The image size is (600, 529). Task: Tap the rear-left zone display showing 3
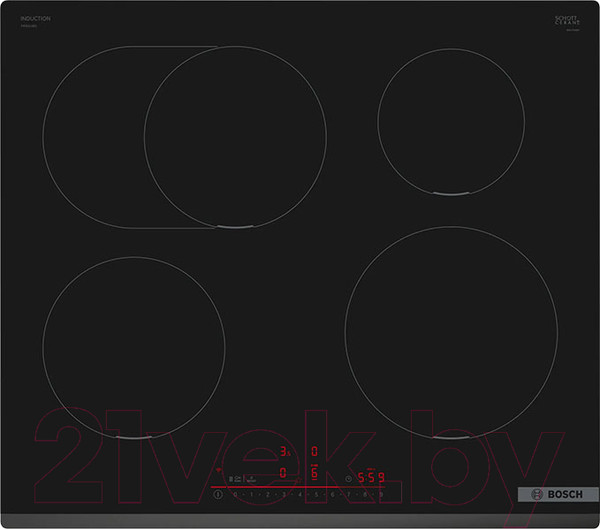click(x=283, y=451)
